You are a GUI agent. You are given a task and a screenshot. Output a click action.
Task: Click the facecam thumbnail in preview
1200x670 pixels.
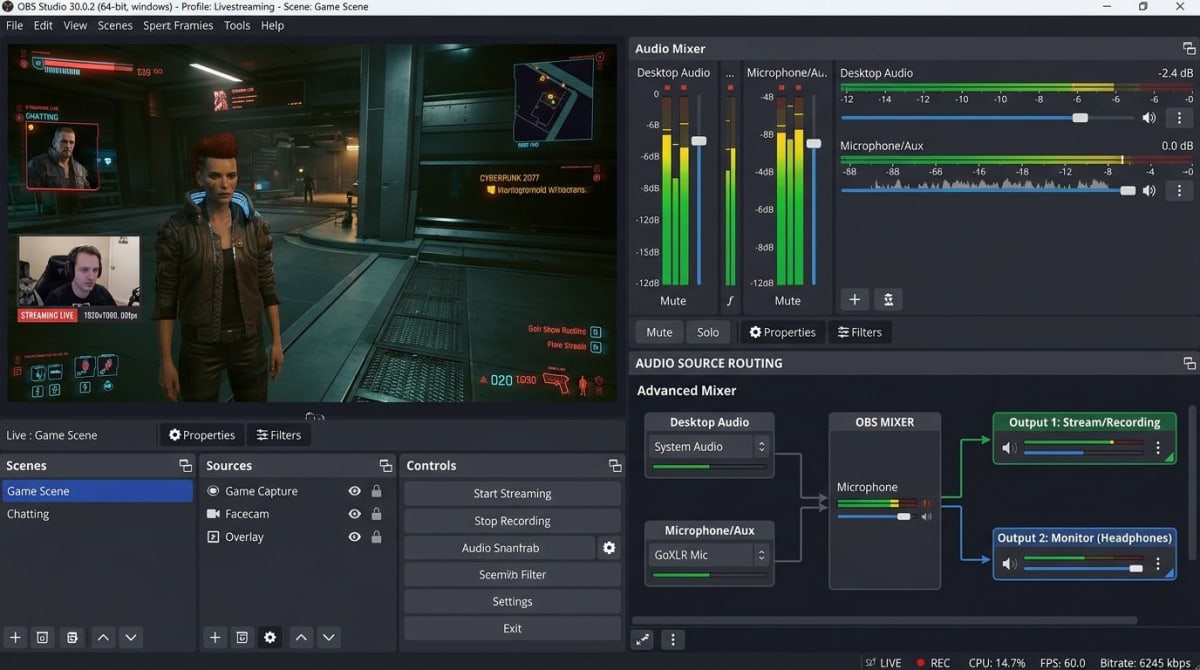(x=79, y=271)
